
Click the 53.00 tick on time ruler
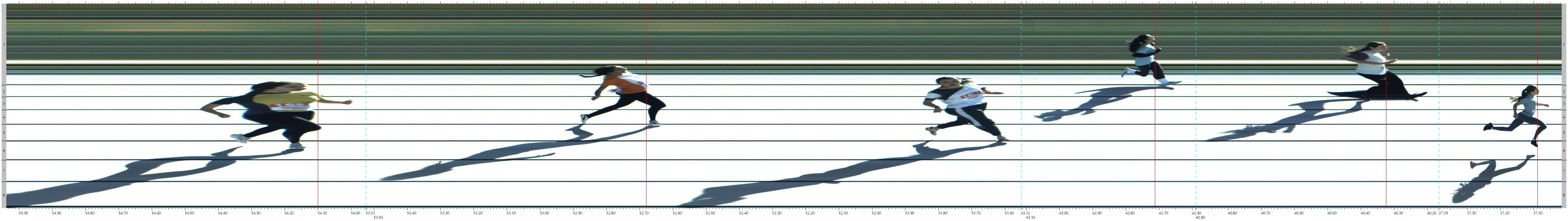click(544, 213)
